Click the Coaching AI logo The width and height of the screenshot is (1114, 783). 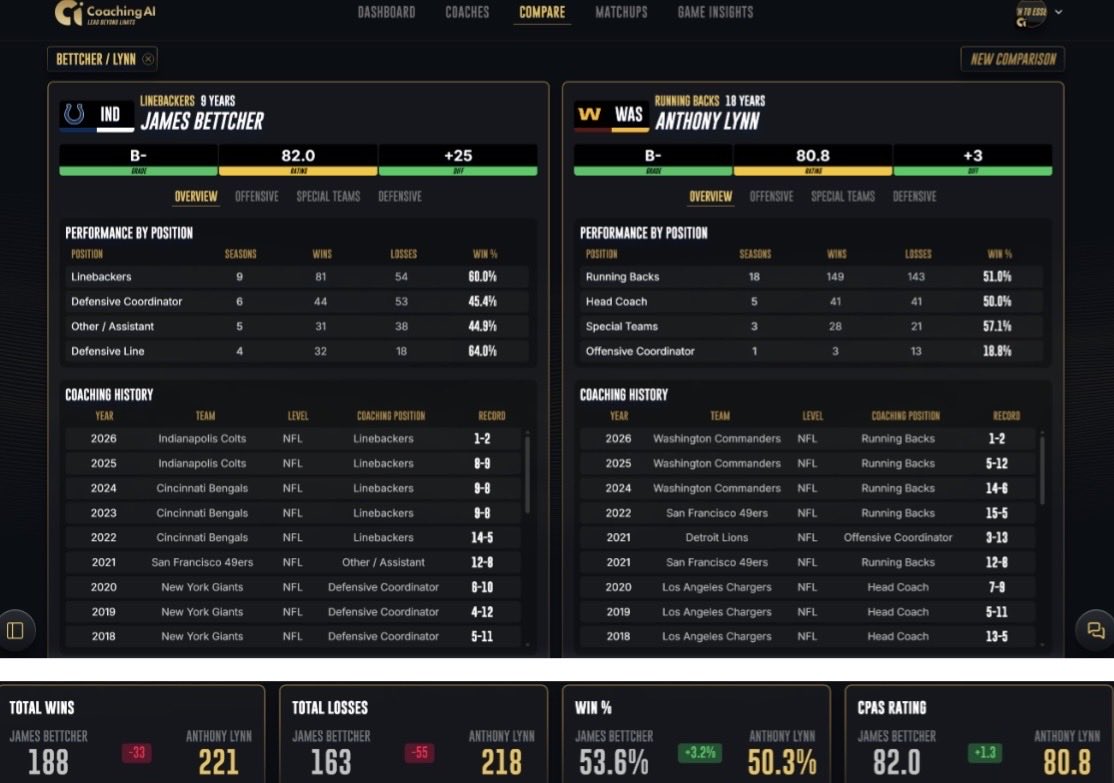pos(105,13)
